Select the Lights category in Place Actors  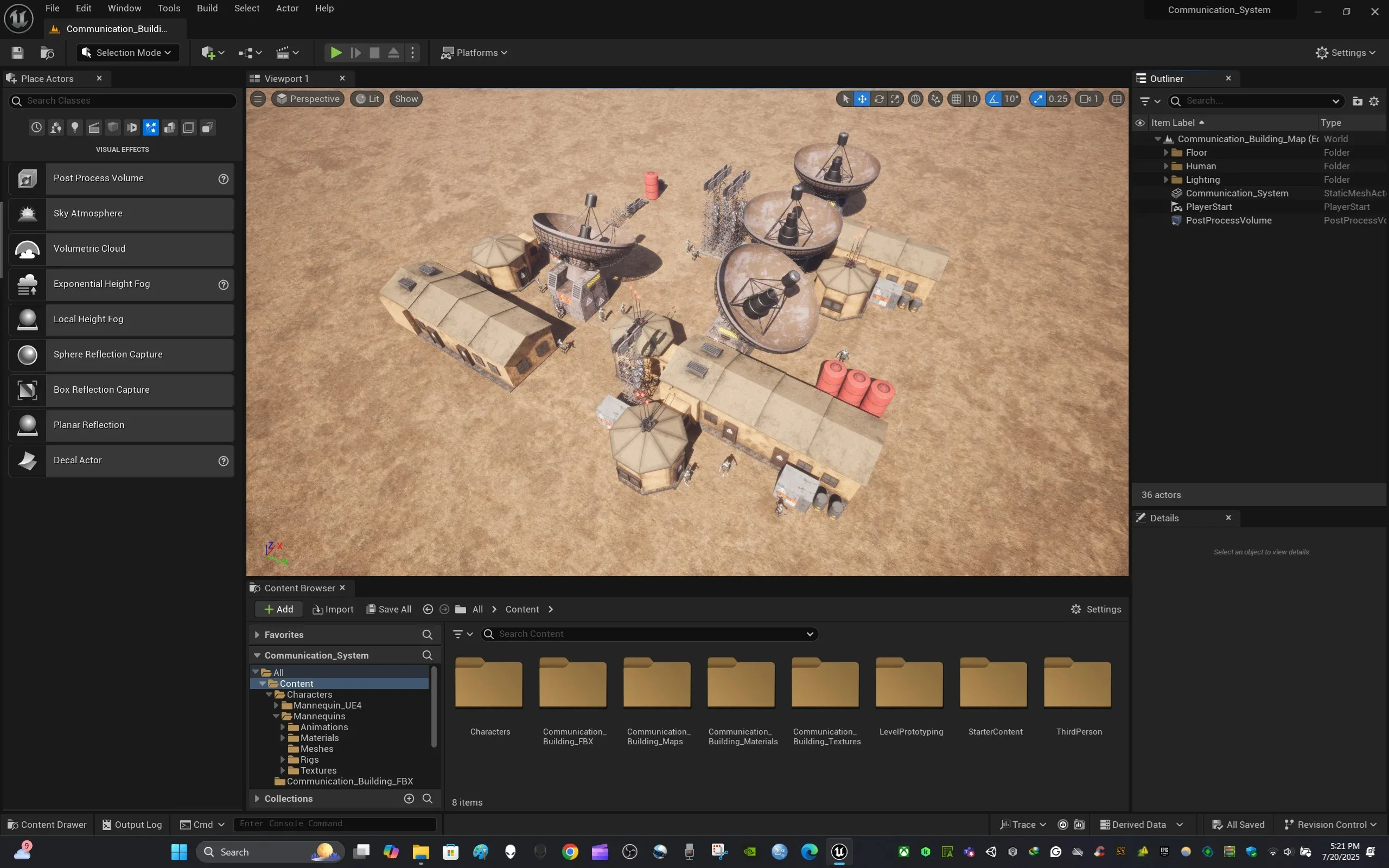75,127
